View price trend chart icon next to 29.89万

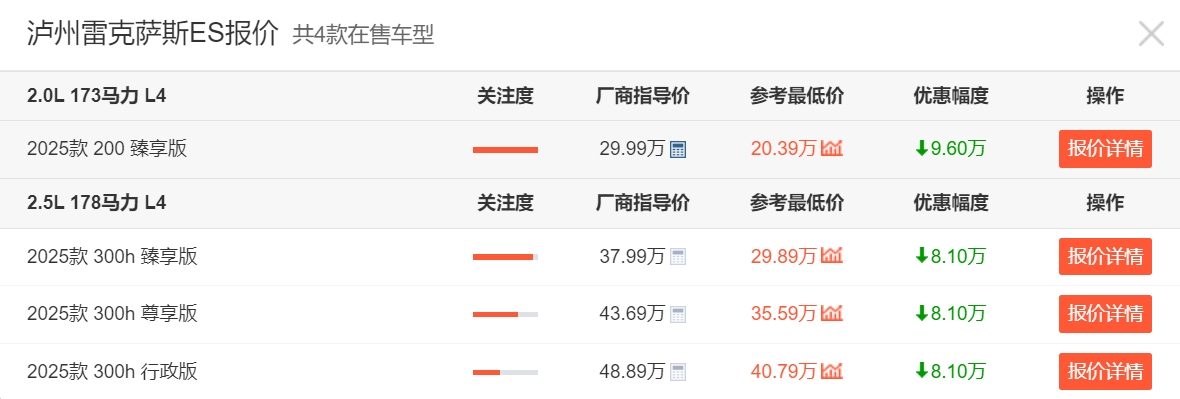832,256
